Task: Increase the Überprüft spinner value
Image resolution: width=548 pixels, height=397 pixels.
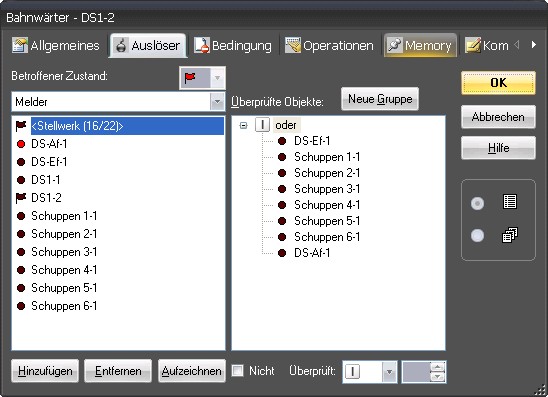Action: 438,367
